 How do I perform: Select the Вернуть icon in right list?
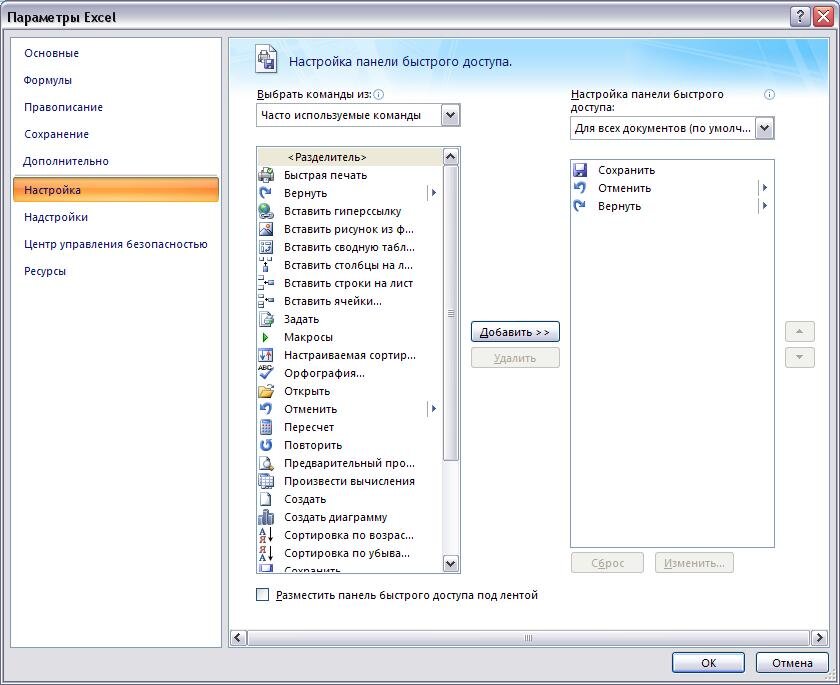(580, 206)
